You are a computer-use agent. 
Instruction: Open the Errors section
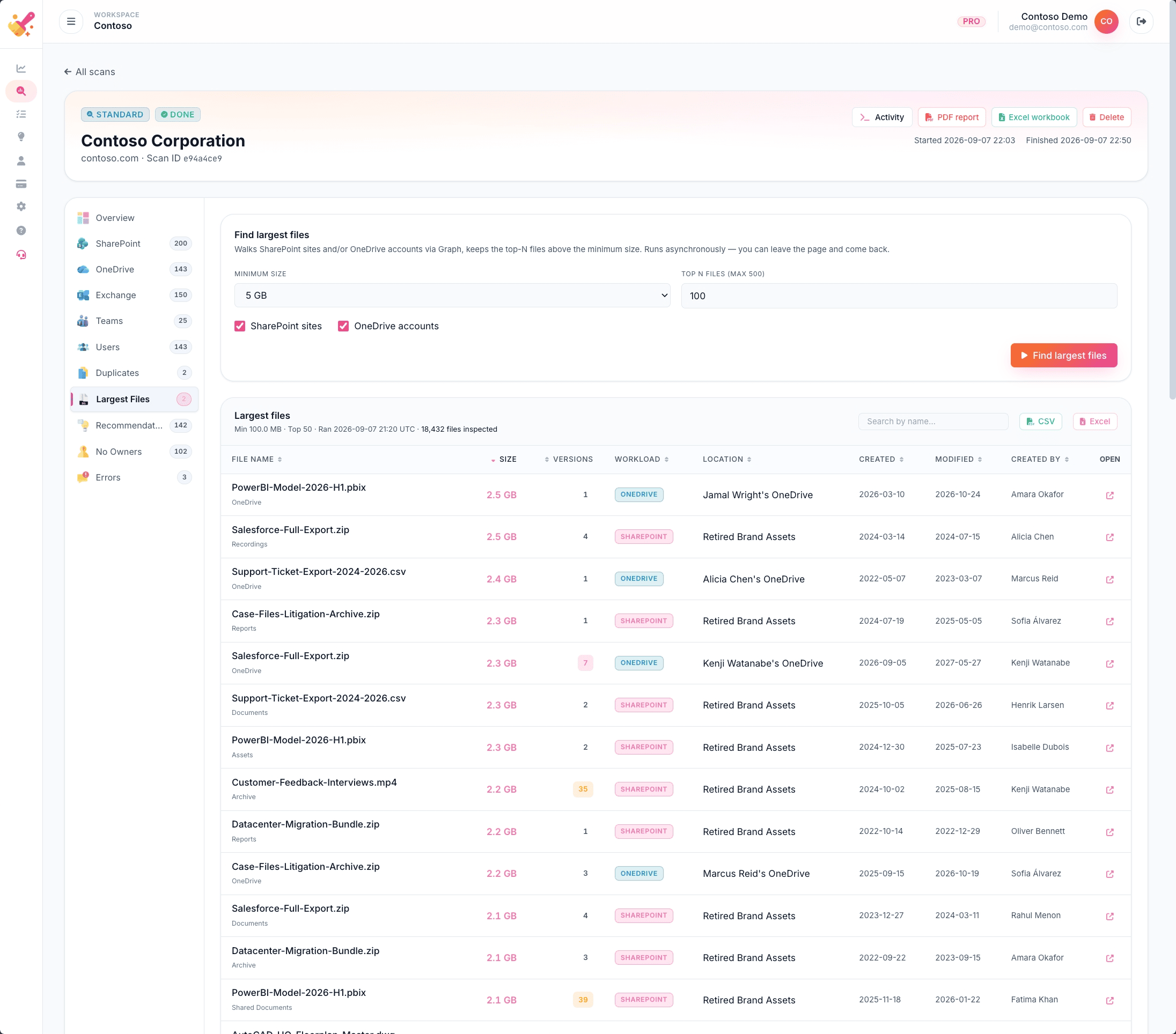pyautogui.click(x=134, y=477)
